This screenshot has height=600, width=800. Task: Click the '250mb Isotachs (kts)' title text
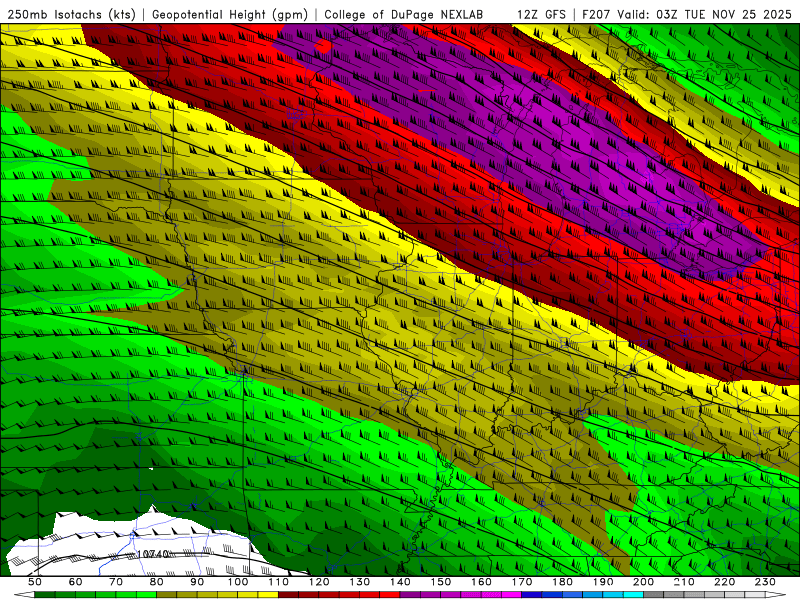click(x=71, y=14)
